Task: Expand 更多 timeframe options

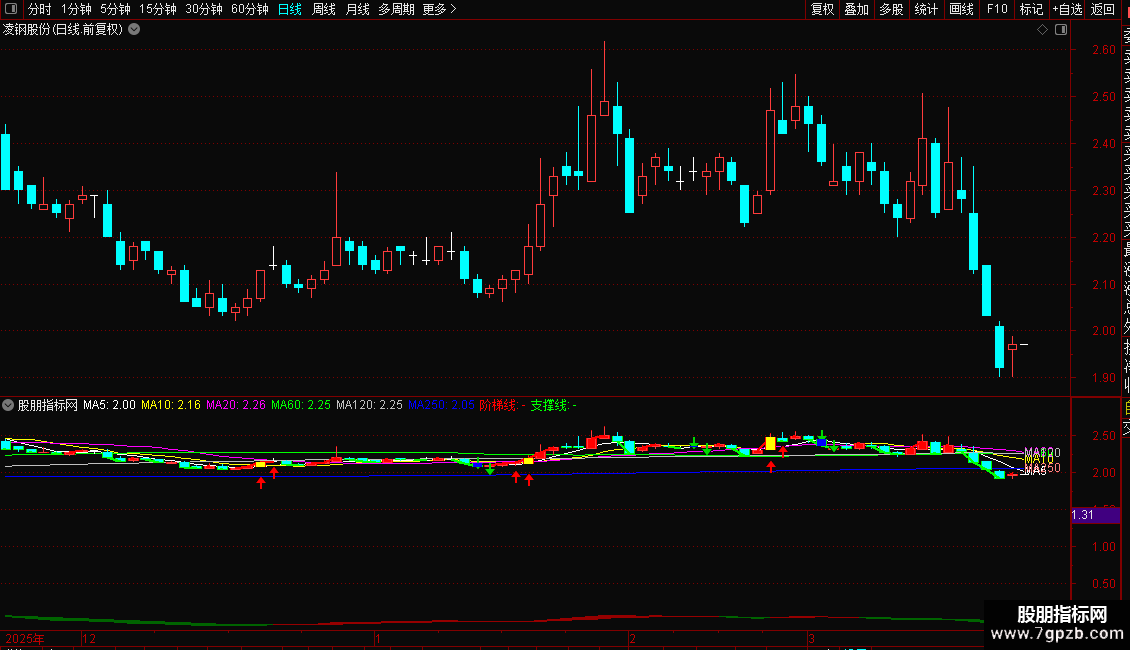Action: [x=439, y=9]
